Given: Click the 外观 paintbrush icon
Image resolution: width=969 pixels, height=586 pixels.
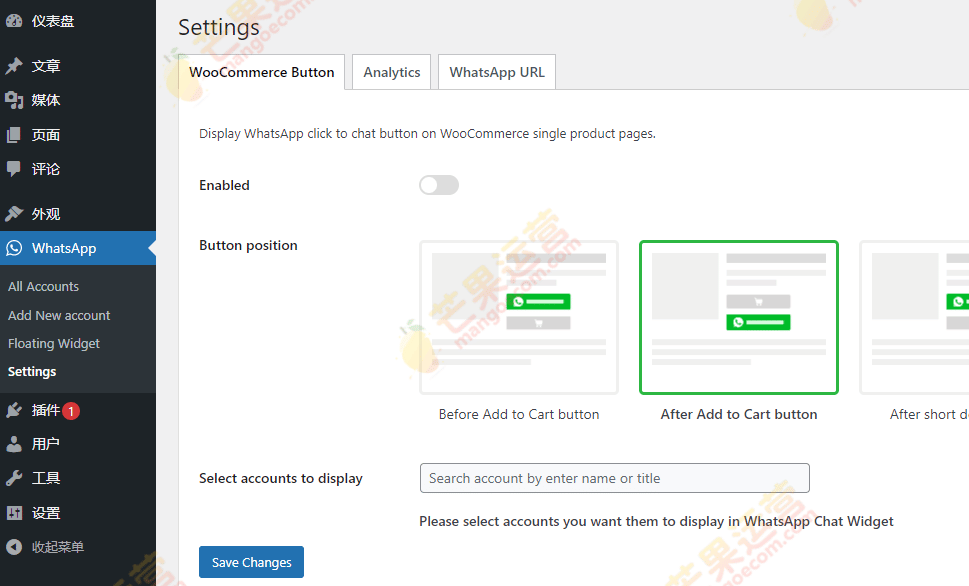Looking at the screenshot, I should 14,214.
